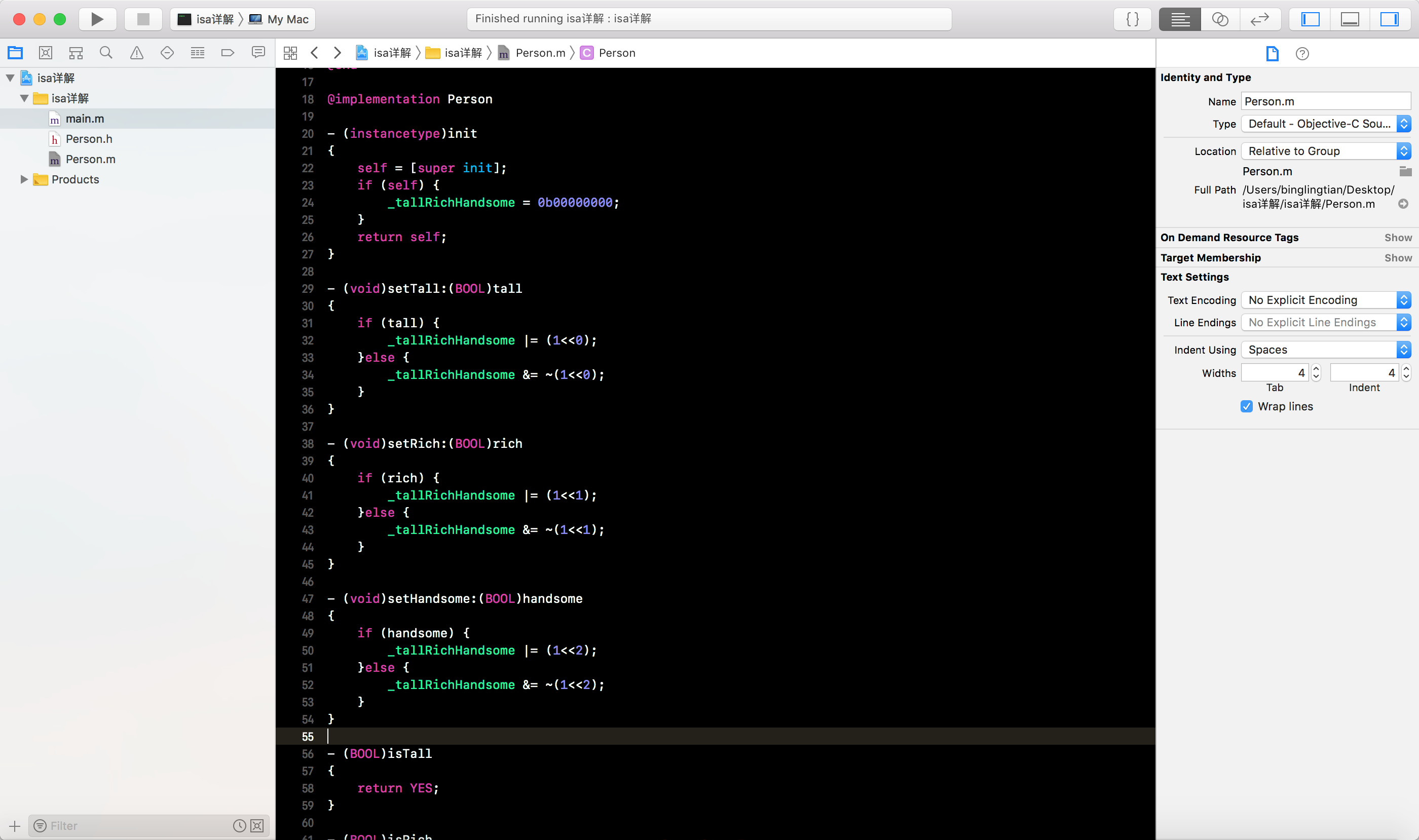Screen dimensions: 1419x840
Task: Open the Type dropdown Default Objective-C Source
Action: [x=1326, y=124]
